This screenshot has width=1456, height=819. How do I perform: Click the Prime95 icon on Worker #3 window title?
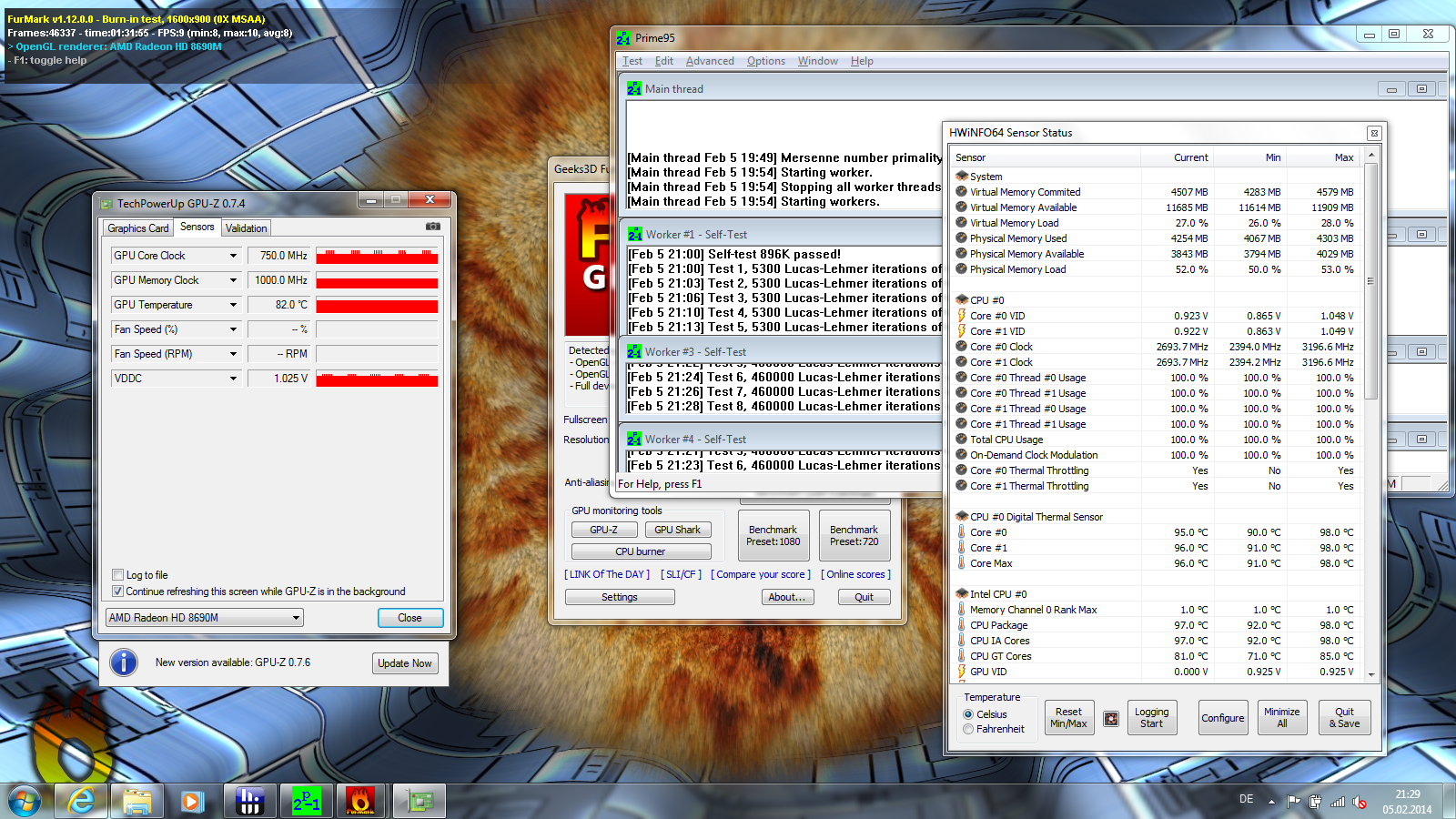[x=634, y=352]
